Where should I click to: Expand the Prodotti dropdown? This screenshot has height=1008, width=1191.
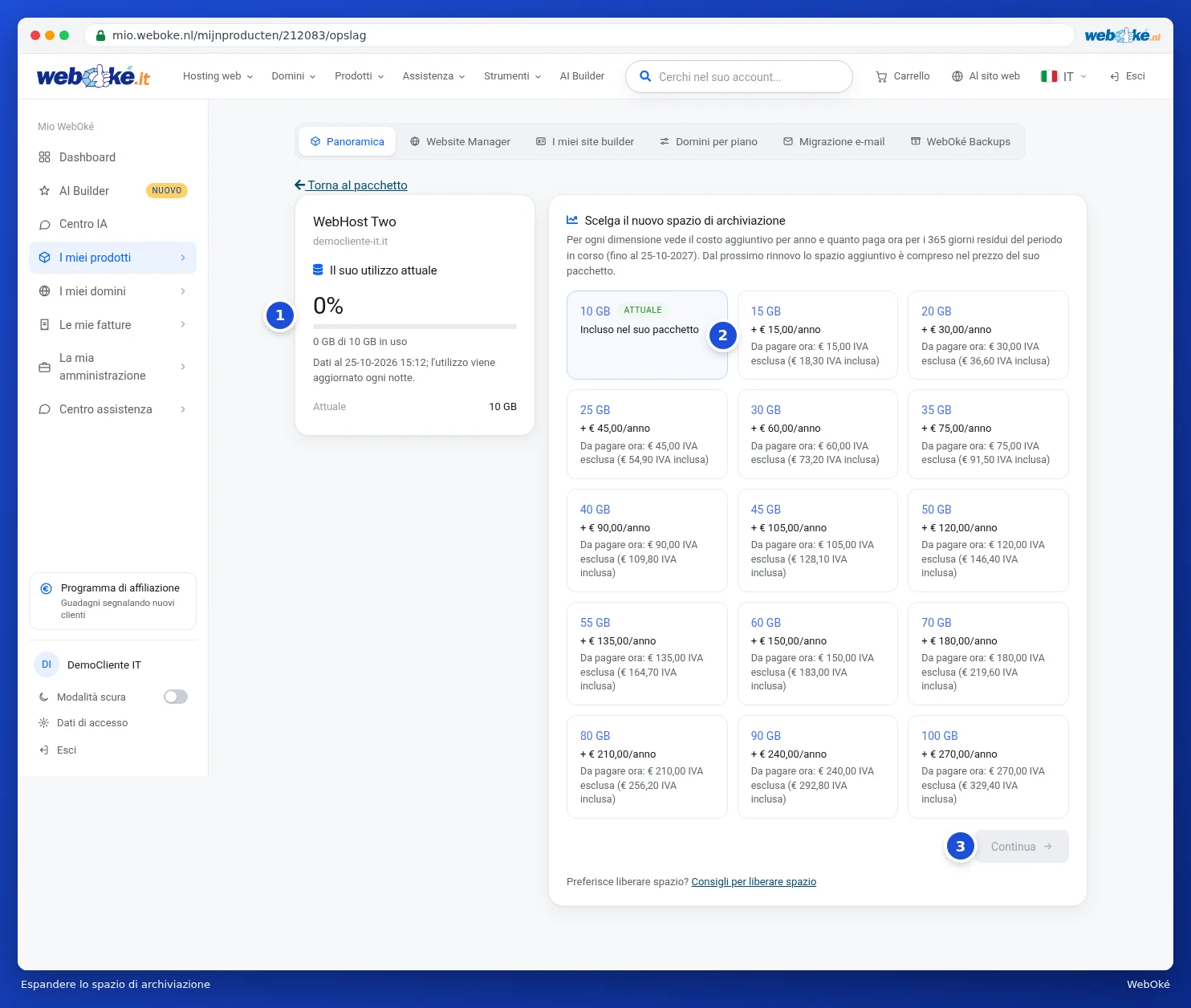click(360, 76)
